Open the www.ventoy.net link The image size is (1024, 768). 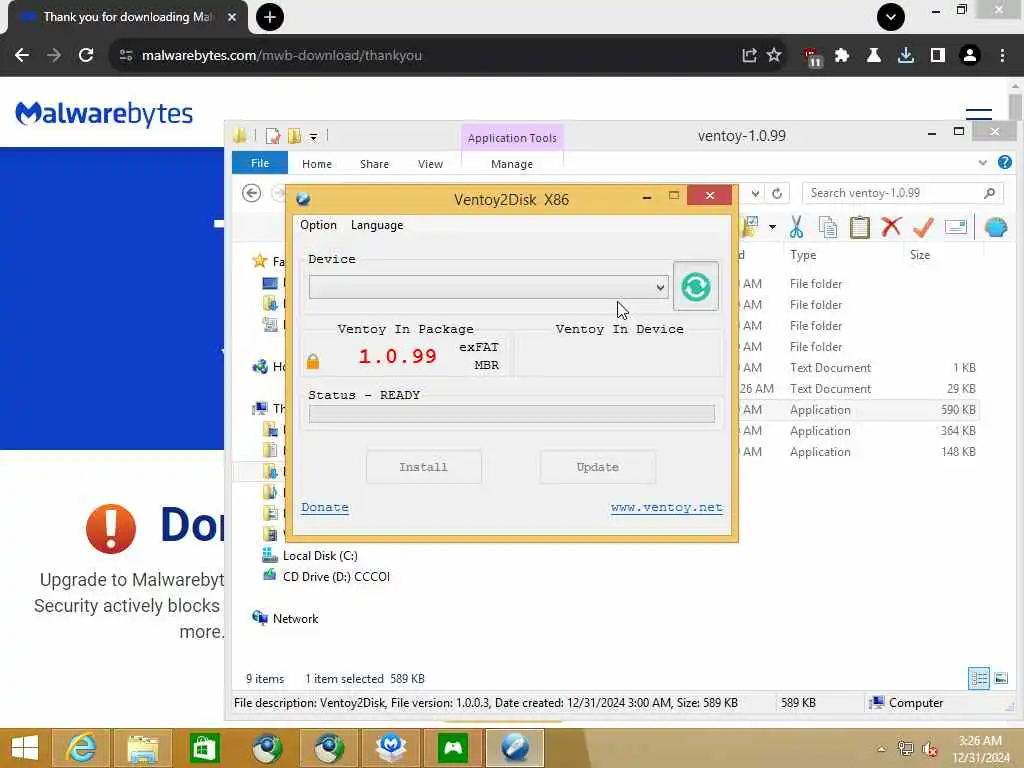click(x=667, y=507)
